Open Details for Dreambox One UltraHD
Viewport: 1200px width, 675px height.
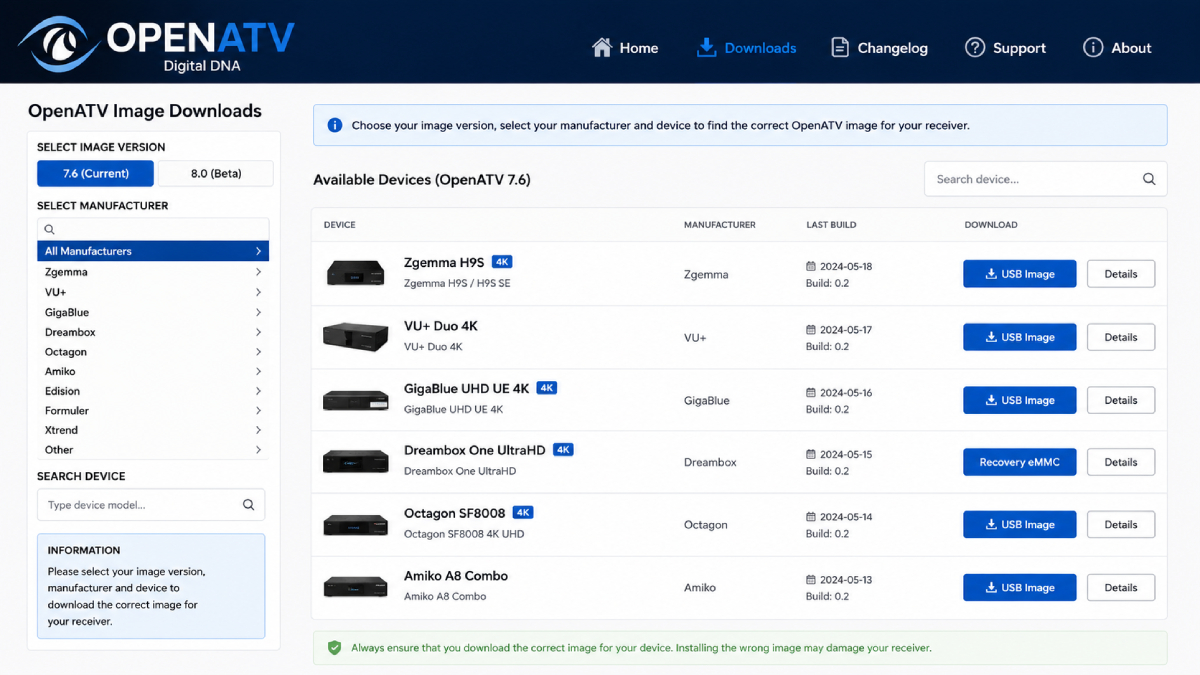pos(1121,462)
